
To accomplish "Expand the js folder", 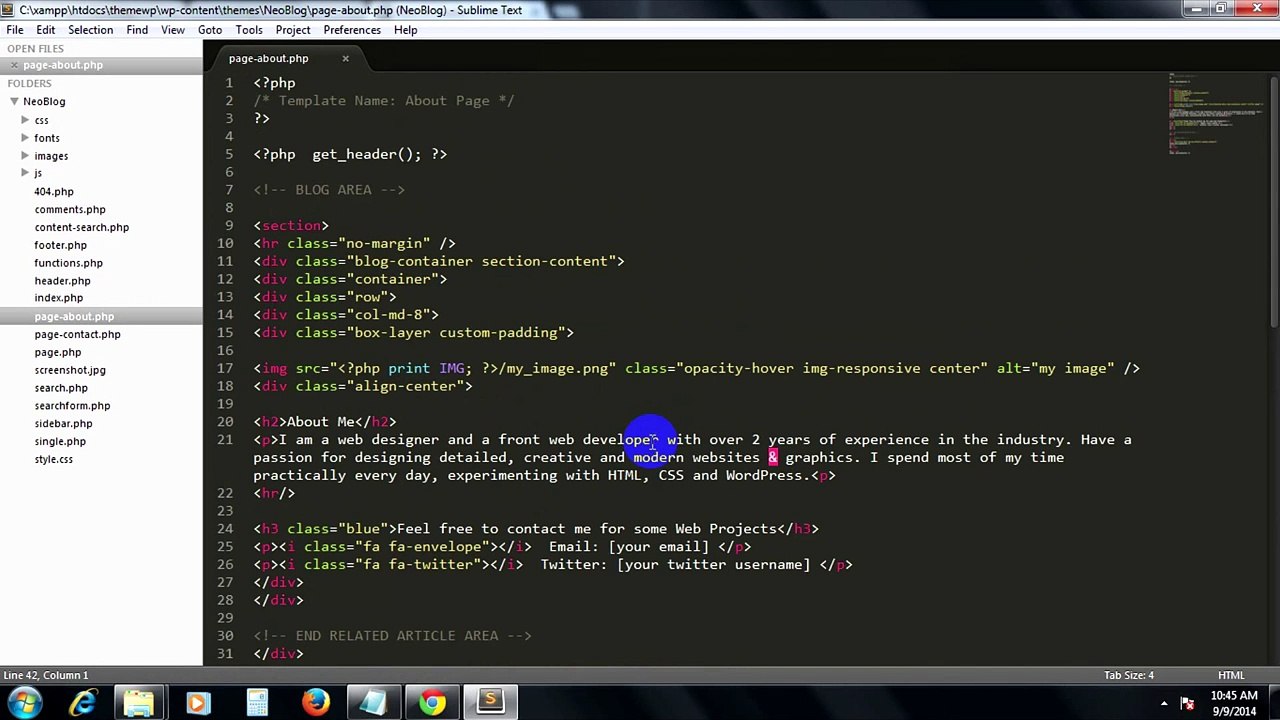I will (25, 173).
